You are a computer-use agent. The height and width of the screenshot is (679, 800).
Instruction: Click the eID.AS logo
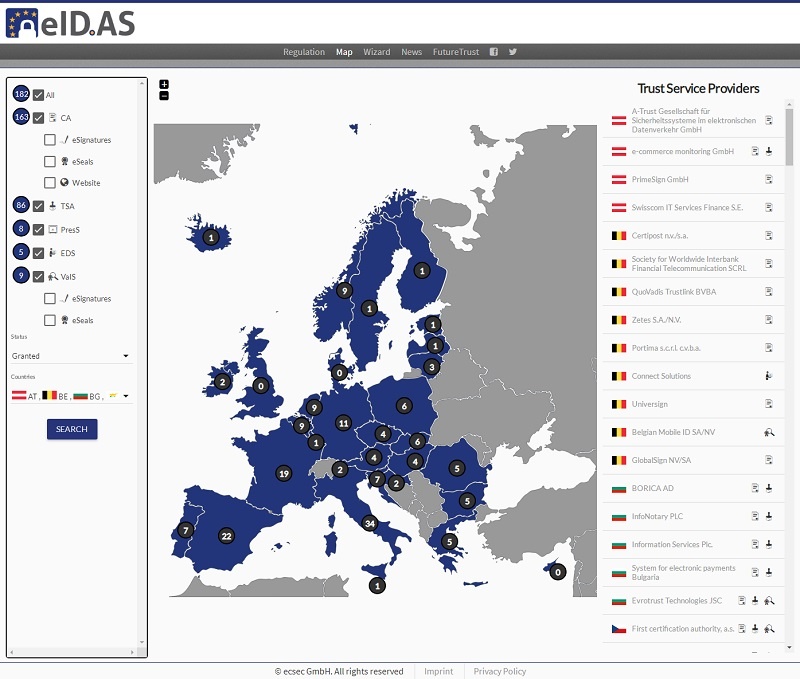pyautogui.click(x=70, y=22)
